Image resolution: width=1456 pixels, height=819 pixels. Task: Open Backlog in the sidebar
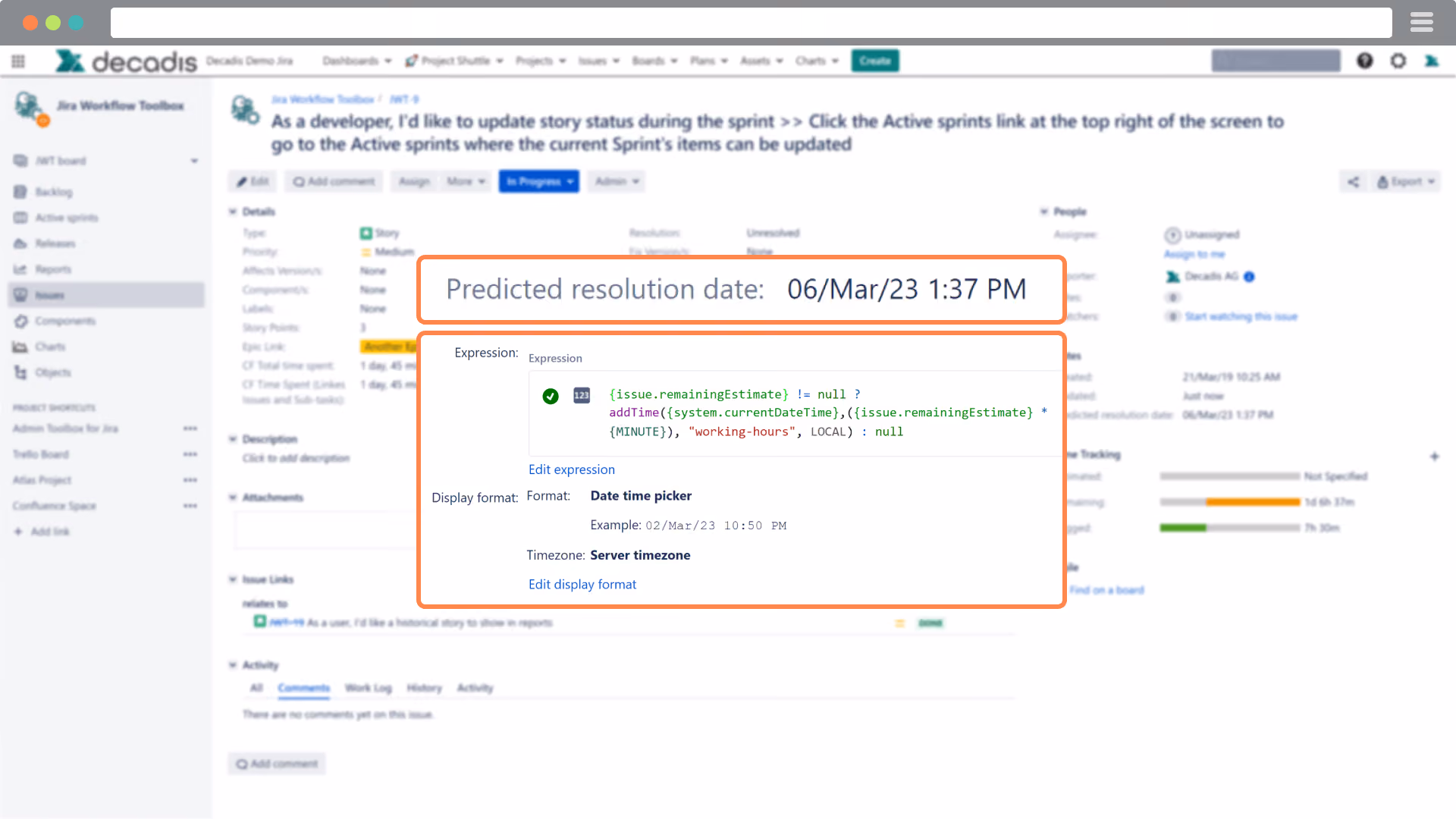click(x=54, y=192)
